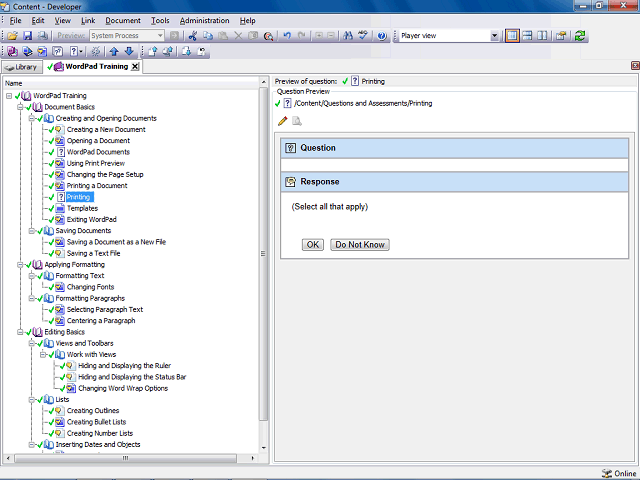Image resolution: width=640 pixels, height=480 pixels.
Task: Click the Open folder toolbar icon
Action: [12, 36]
